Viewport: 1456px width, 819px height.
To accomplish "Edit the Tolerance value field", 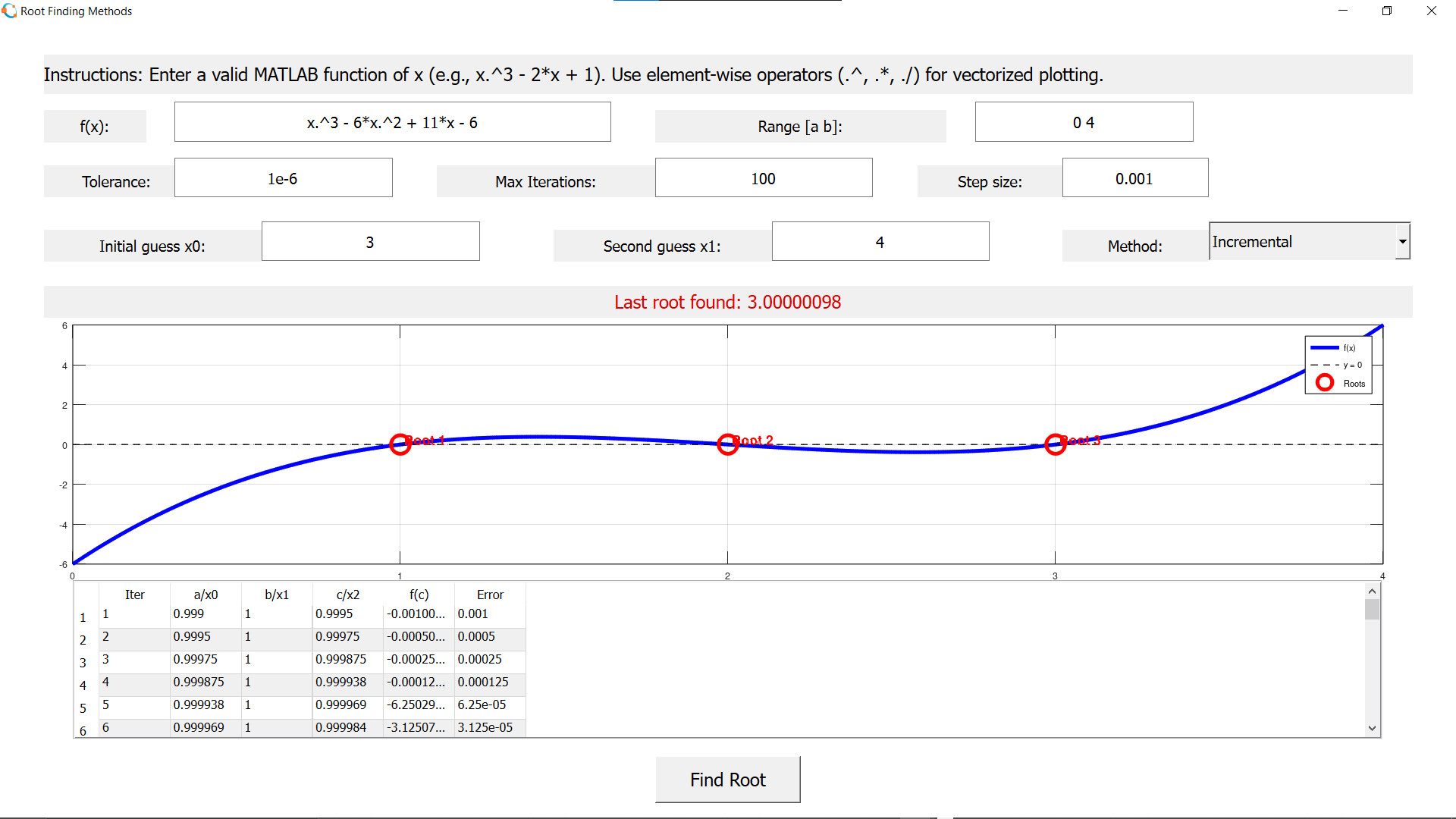I will point(283,178).
